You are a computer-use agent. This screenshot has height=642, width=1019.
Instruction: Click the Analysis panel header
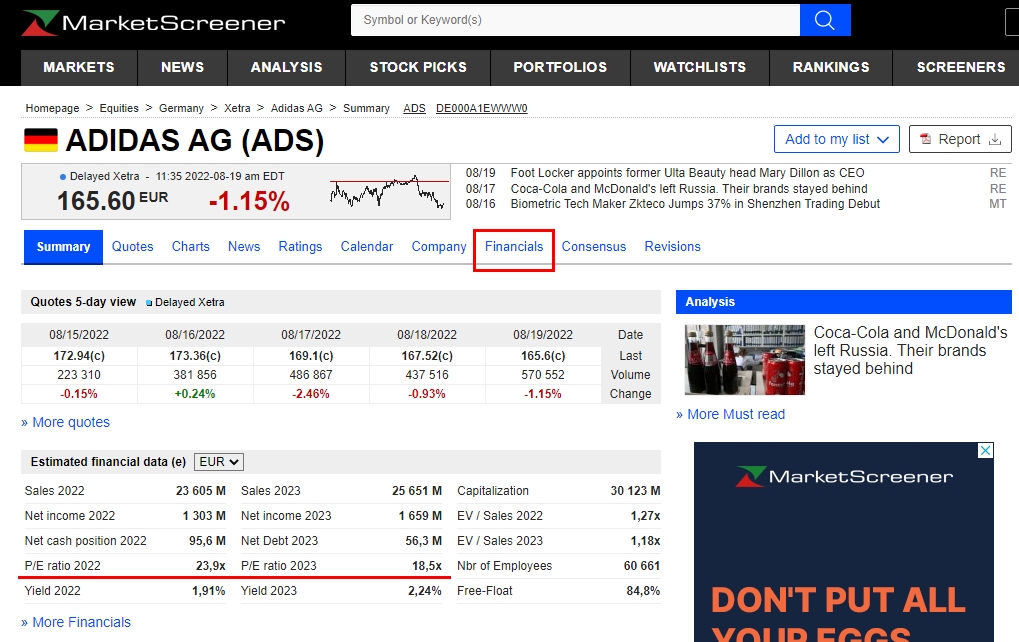844,302
